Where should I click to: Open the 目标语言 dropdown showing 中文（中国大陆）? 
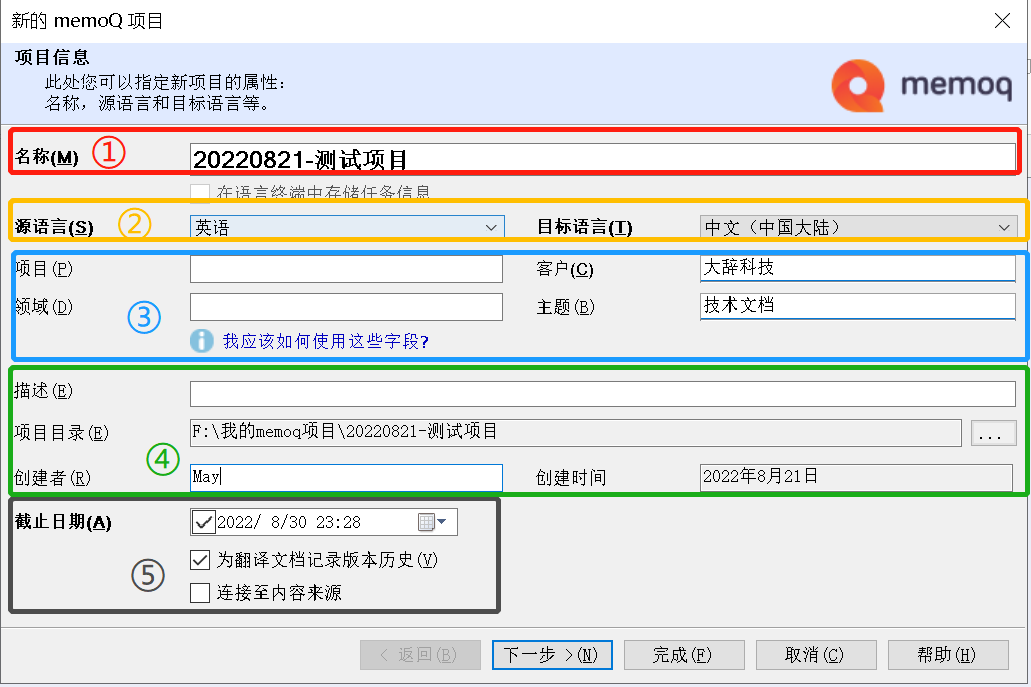(858, 227)
